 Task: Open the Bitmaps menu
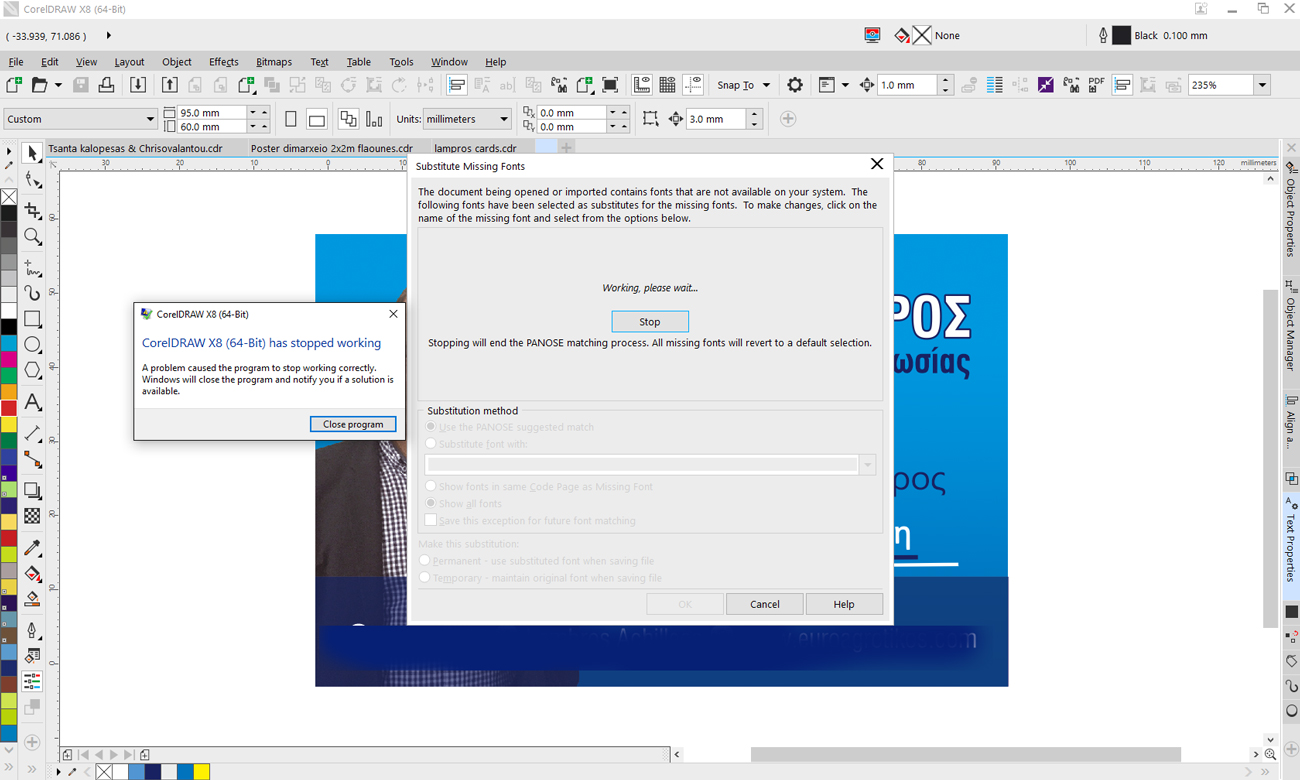(x=273, y=62)
